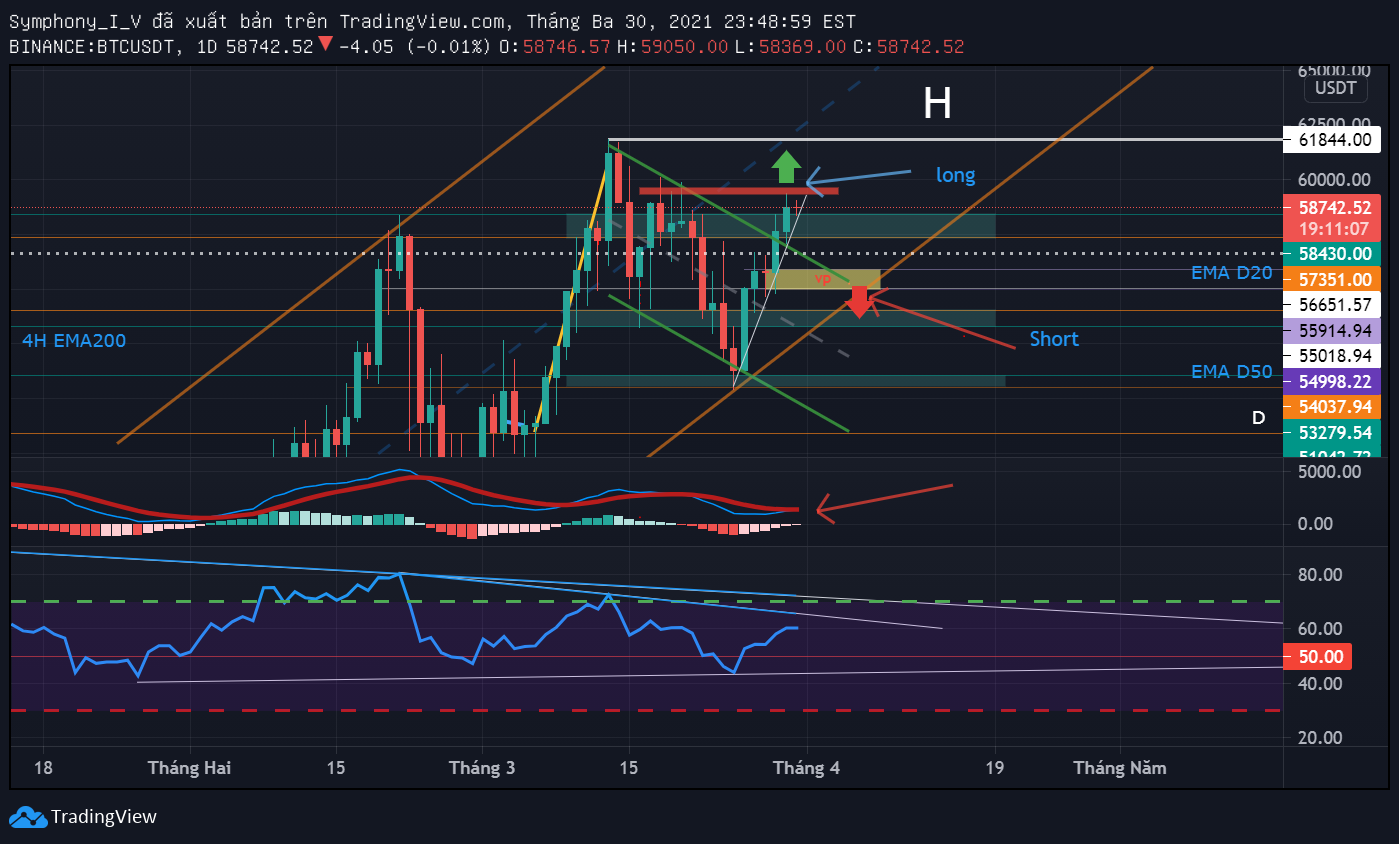Click the L:58369.00 low value

click(788, 46)
